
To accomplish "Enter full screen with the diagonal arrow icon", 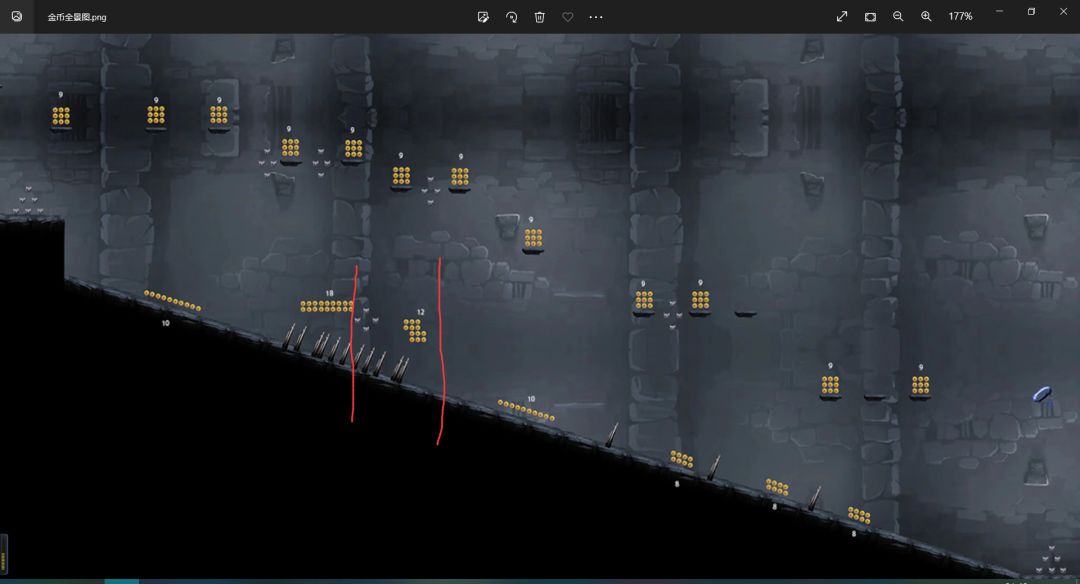I will [x=842, y=17].
